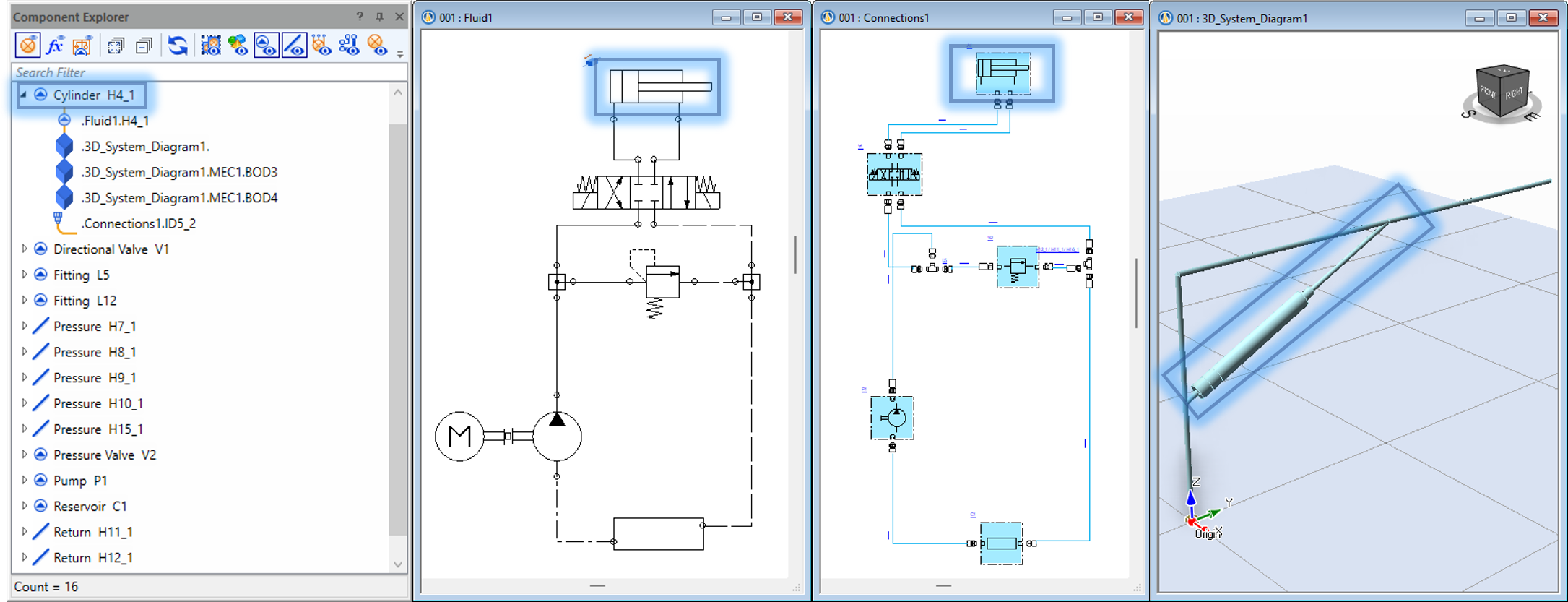Activate the 001 : Connections1 window title
Screen dimensions: 1568x602
[x=884, y=17]
